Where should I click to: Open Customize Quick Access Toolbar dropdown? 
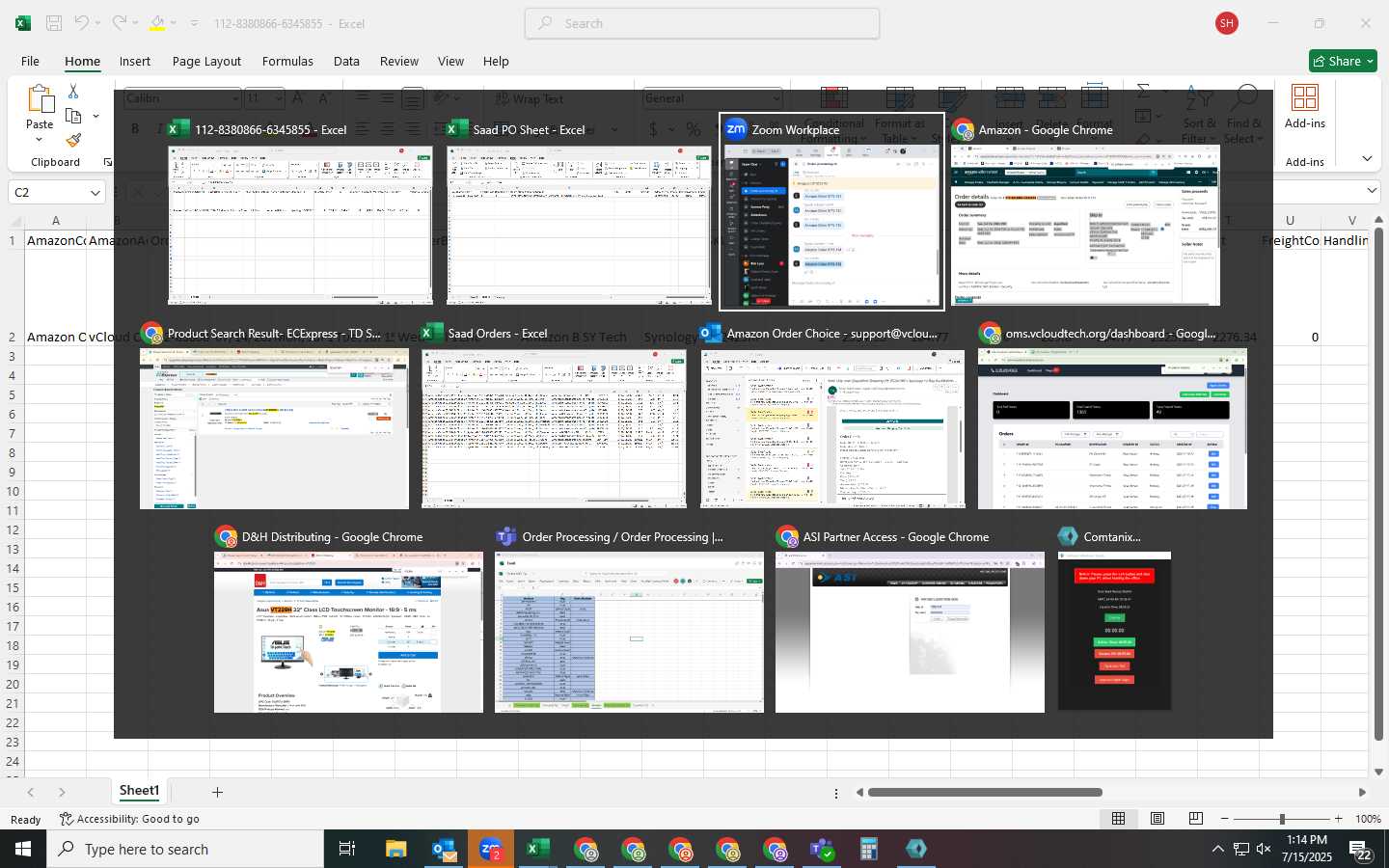click(194, 23)
